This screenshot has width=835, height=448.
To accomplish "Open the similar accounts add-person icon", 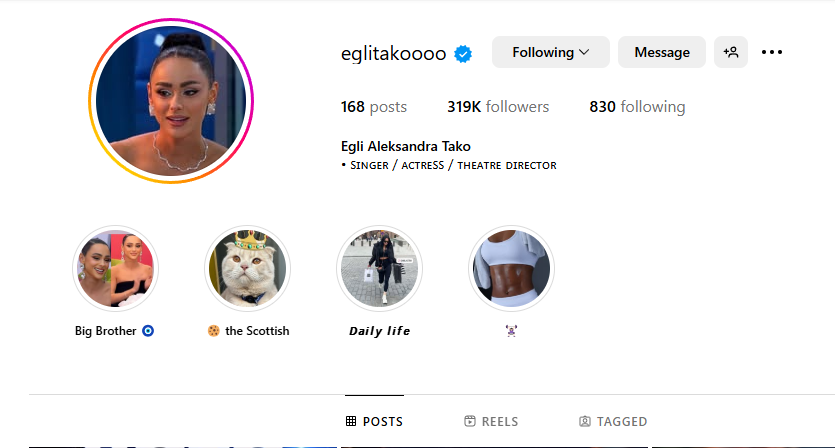I will (731, 52).
